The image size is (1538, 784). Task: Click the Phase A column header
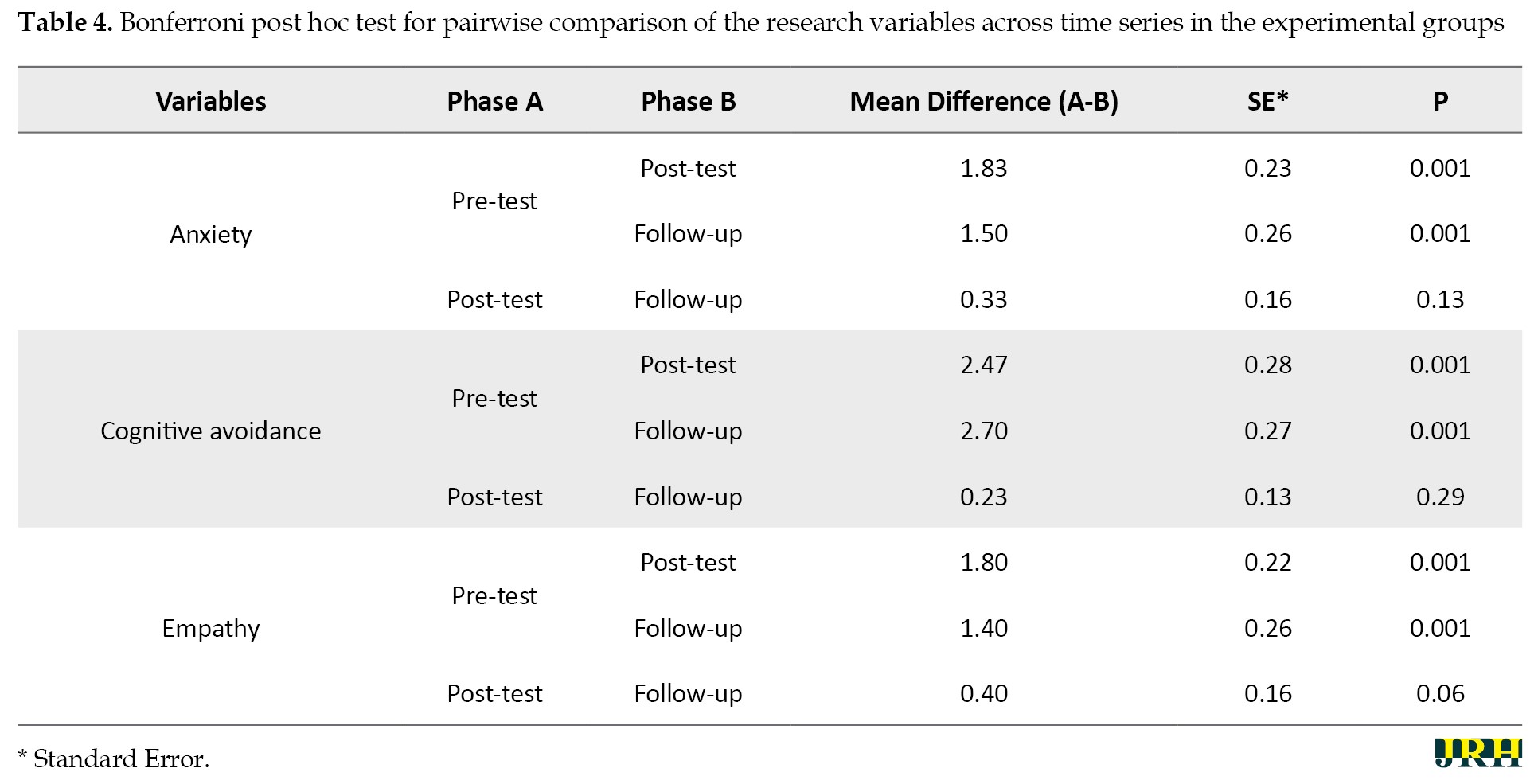(494, 101)
